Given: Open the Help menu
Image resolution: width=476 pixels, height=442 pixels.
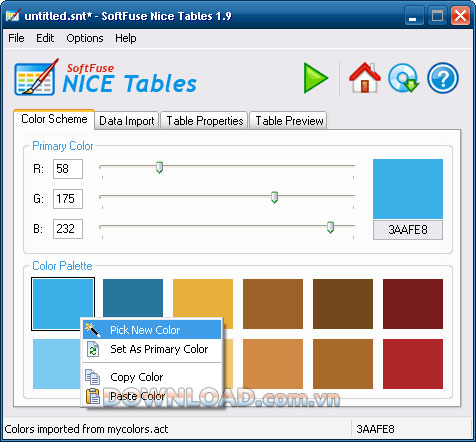Looking at the screenshot, I should 126,38.
